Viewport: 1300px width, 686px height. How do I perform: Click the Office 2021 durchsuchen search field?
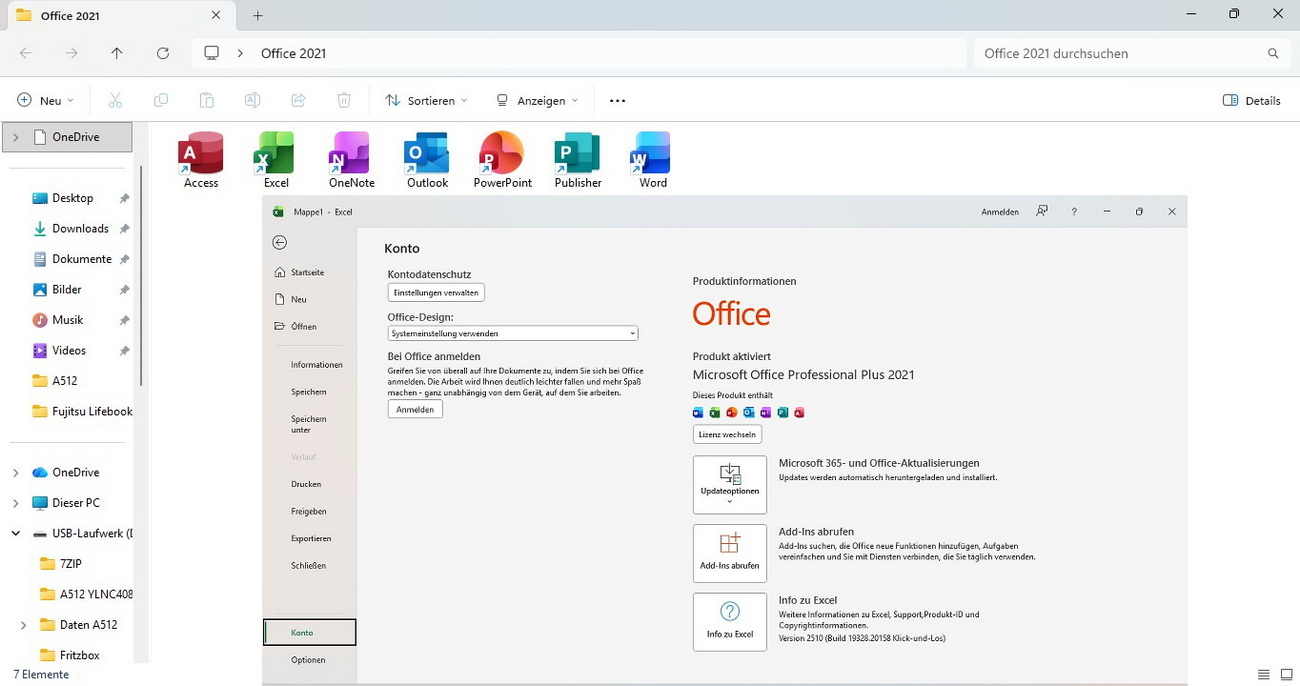pyautogui.click(x=1120, y=54)
